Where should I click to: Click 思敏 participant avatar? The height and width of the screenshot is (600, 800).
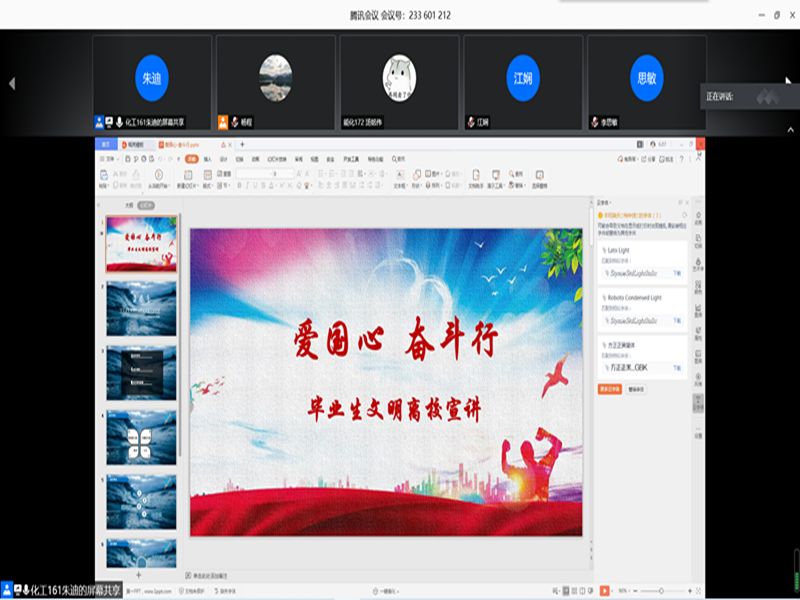click(646, 78)
